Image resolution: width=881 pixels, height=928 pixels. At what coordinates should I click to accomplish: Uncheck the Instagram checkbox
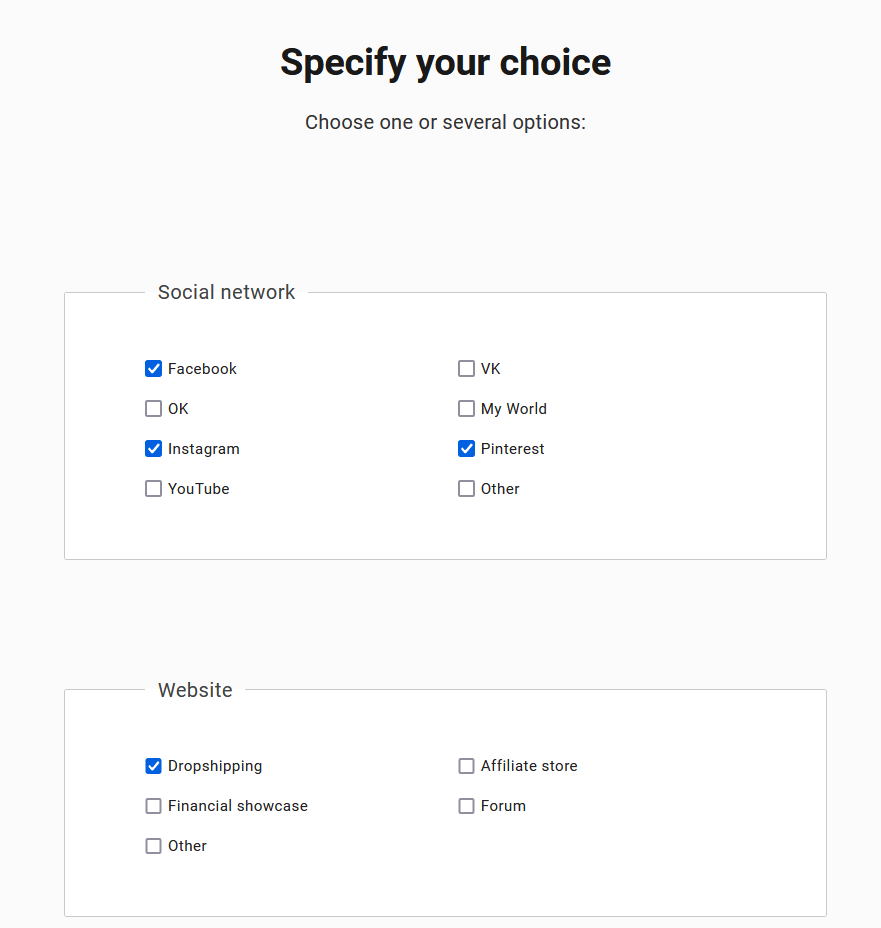[153, 448]
